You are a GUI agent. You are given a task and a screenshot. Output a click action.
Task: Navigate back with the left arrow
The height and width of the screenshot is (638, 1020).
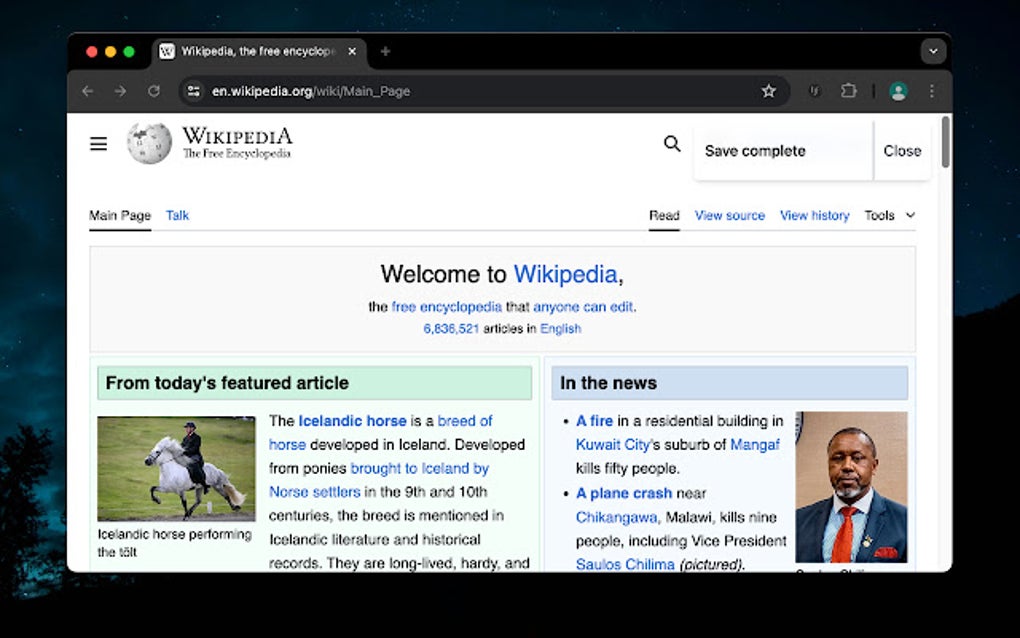pos(87,91)
